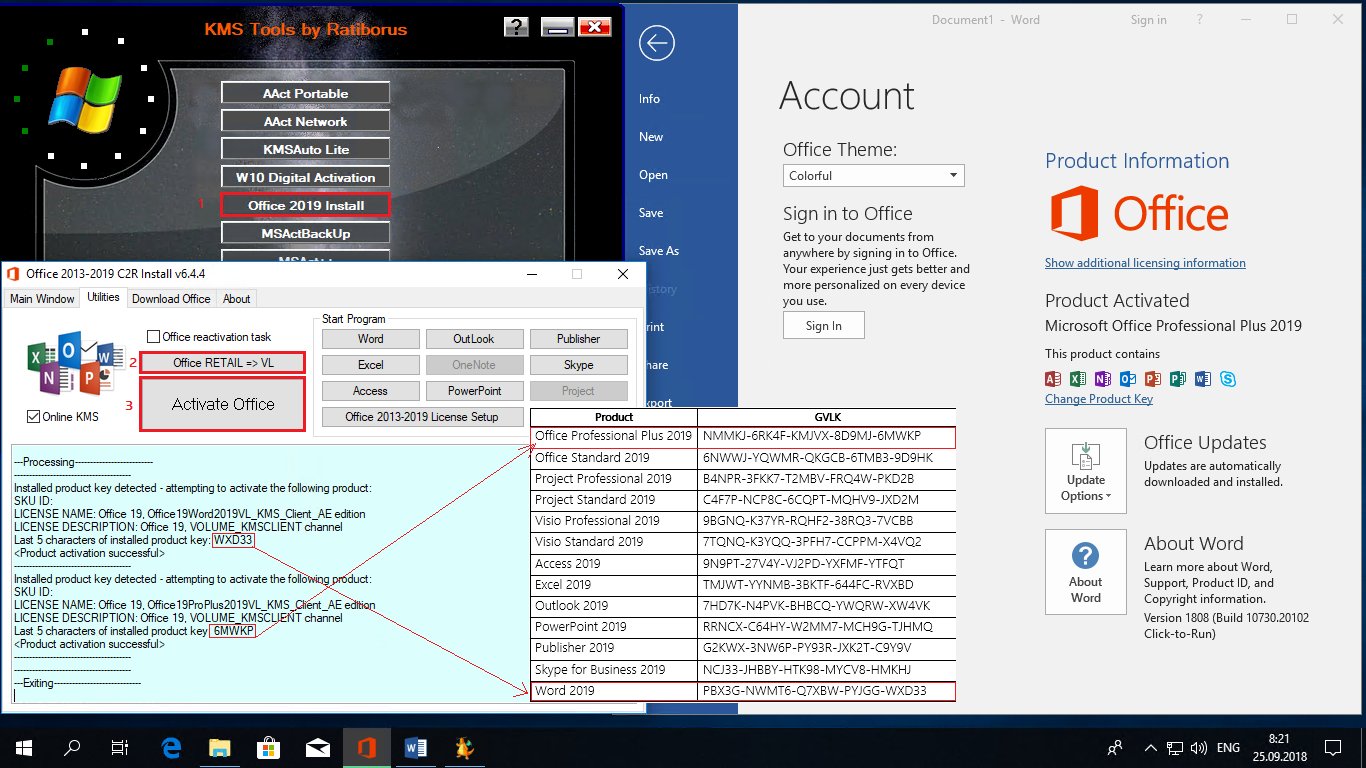This screenshot has height=768, width=1366.
Task: Switch to Main Window tab
Action: coord(42,299)
